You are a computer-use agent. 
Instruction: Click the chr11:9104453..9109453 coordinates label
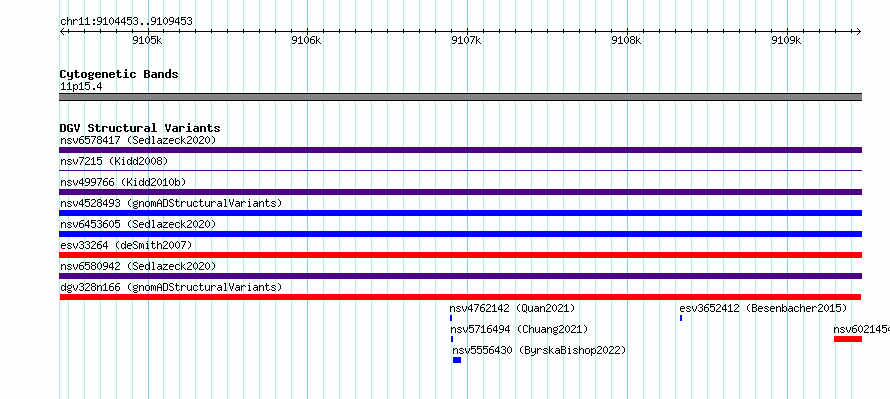tap(126, 22)
